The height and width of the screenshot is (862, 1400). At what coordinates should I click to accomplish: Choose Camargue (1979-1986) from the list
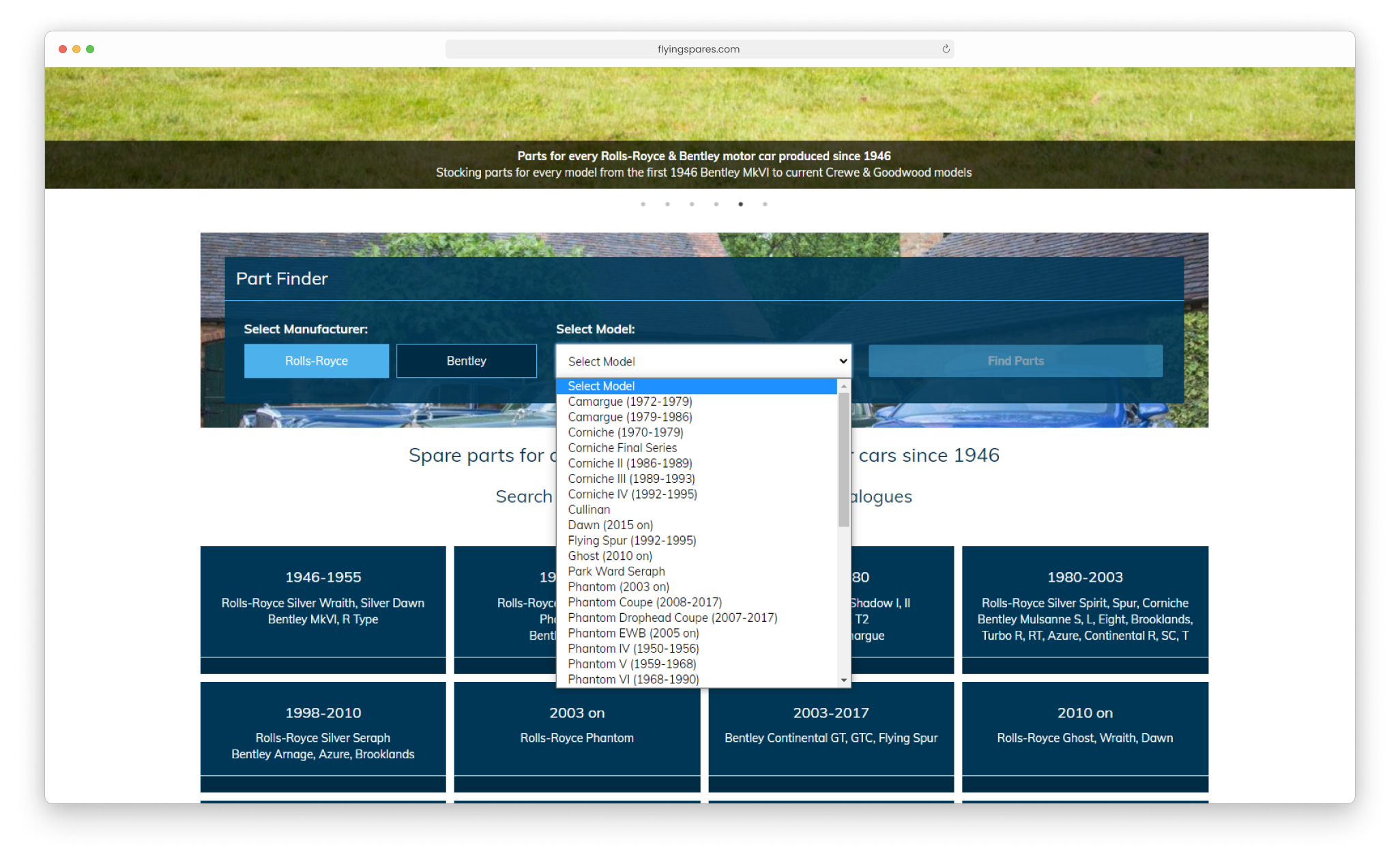pyautogui.click(x=697, y=417)
